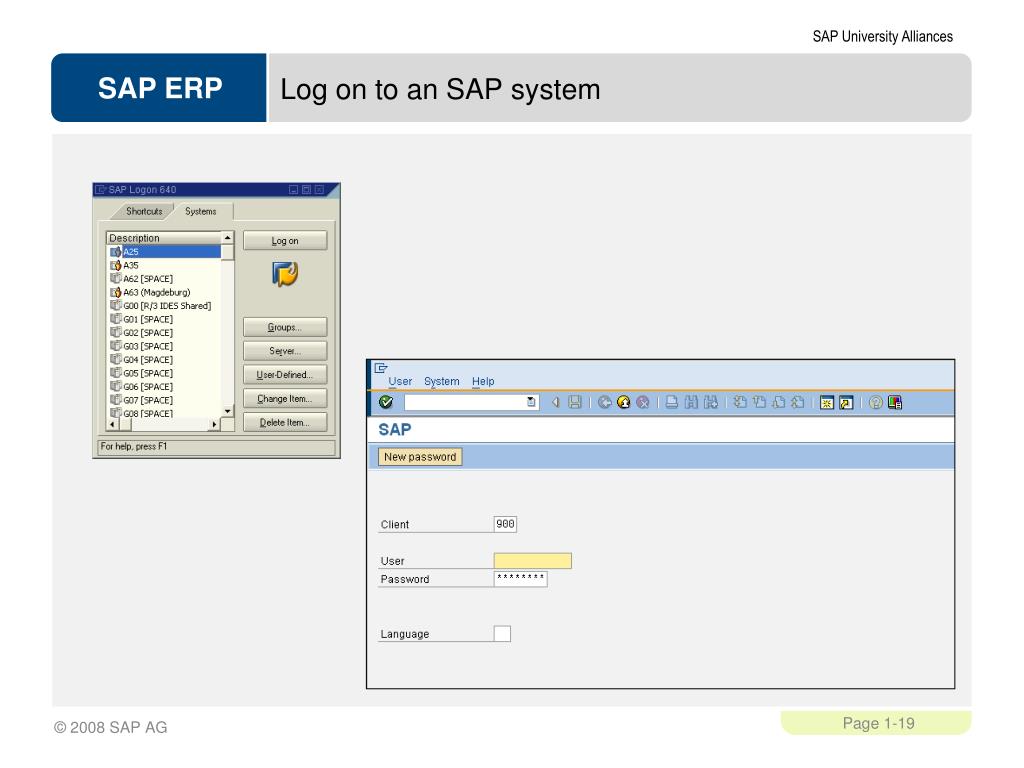The height and width of the screenshot is (768, 1024).
Task: Click the Language input field
Action: 502,633
